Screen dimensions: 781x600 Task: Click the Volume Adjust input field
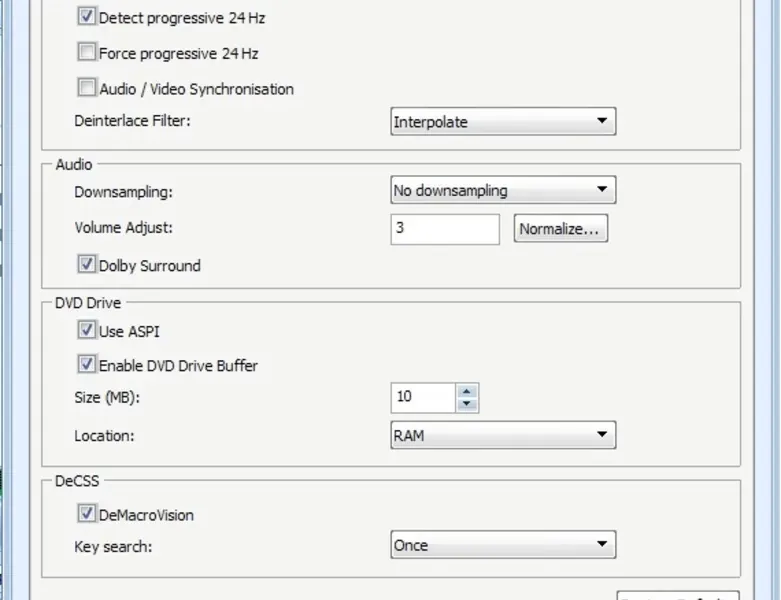tap(444, 229)
